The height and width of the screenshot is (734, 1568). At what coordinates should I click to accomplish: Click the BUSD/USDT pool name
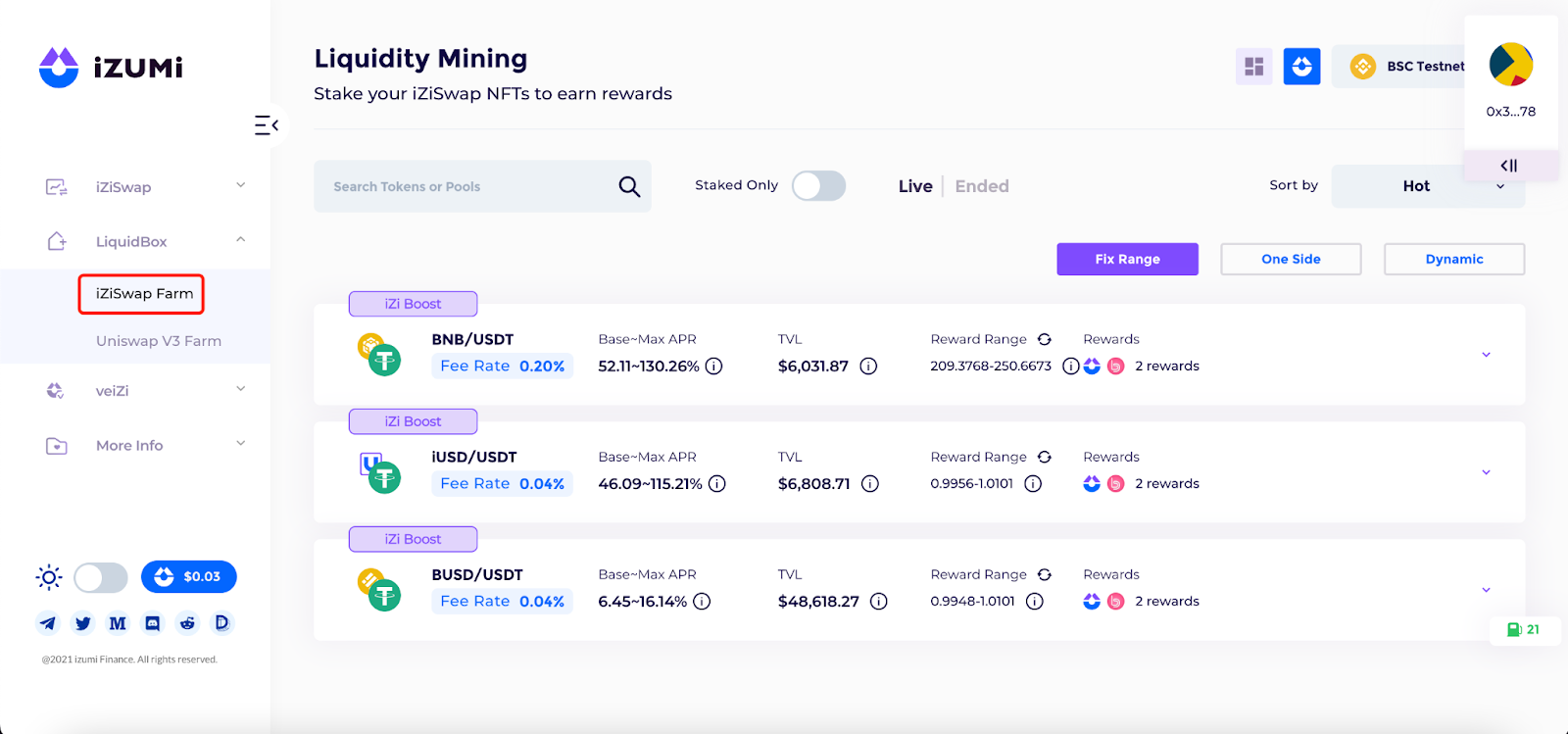[477, 574]
